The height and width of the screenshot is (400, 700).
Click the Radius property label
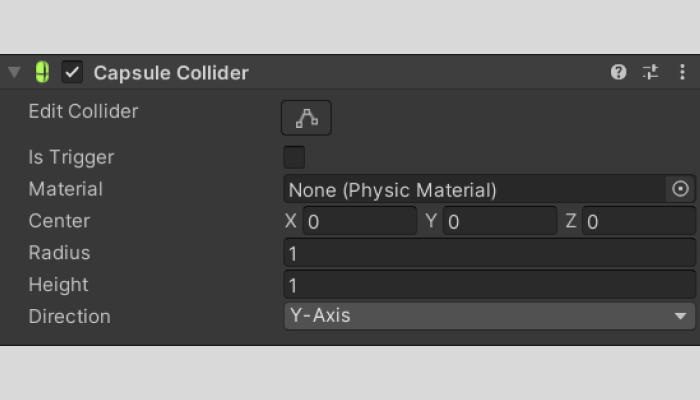click(x=59, y=253)
